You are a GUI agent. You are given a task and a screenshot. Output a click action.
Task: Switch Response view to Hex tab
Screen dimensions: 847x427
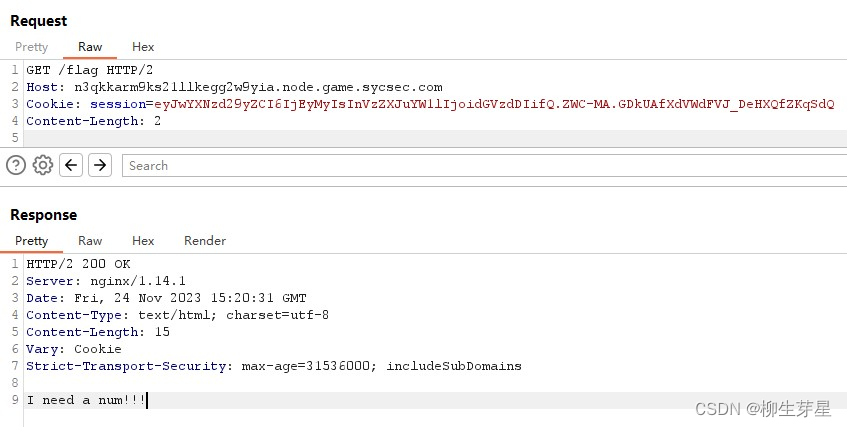143,241
